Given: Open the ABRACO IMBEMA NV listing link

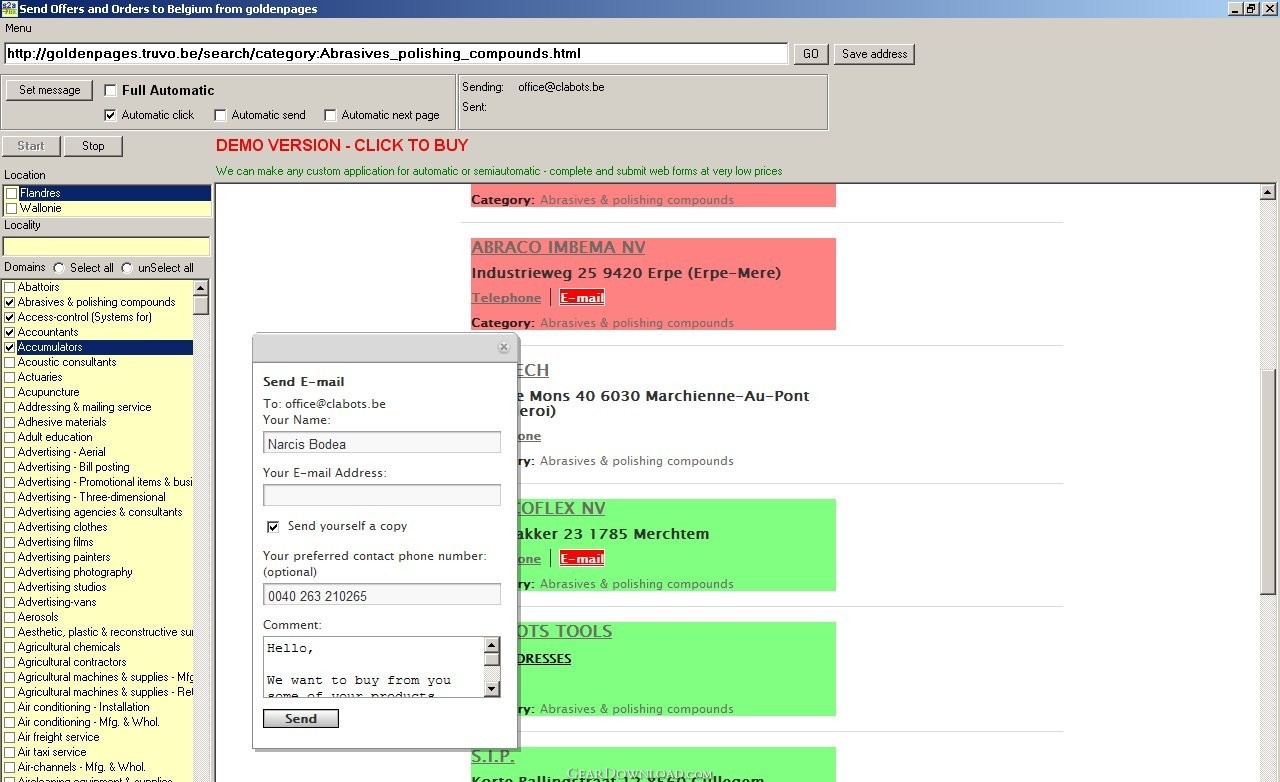Looking at the screenshot, I should pos(558,248).
